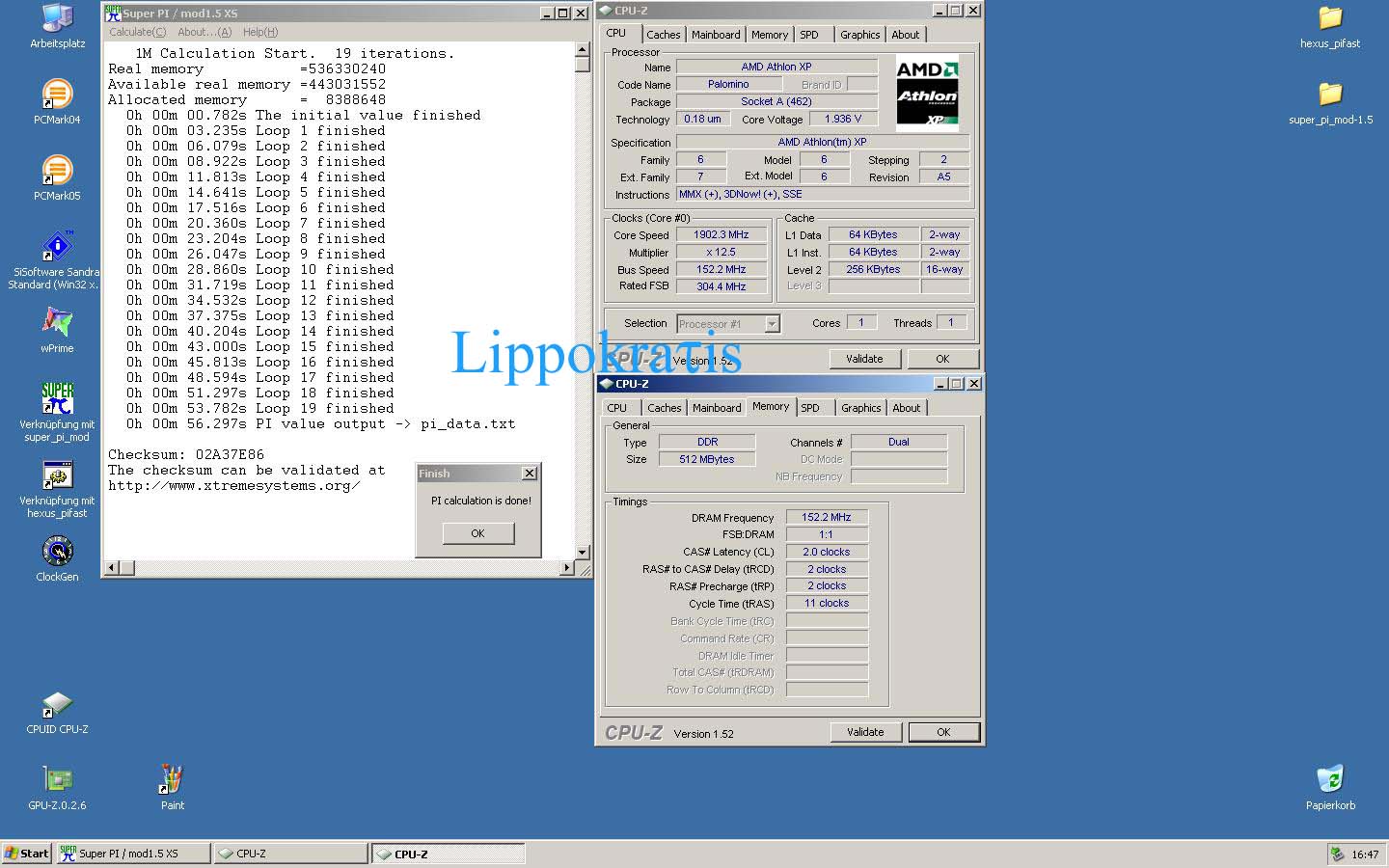Switch to Caches tab in top CPU-Z
The height and width of the screenshot is (868, 1389).
[664, 35]
